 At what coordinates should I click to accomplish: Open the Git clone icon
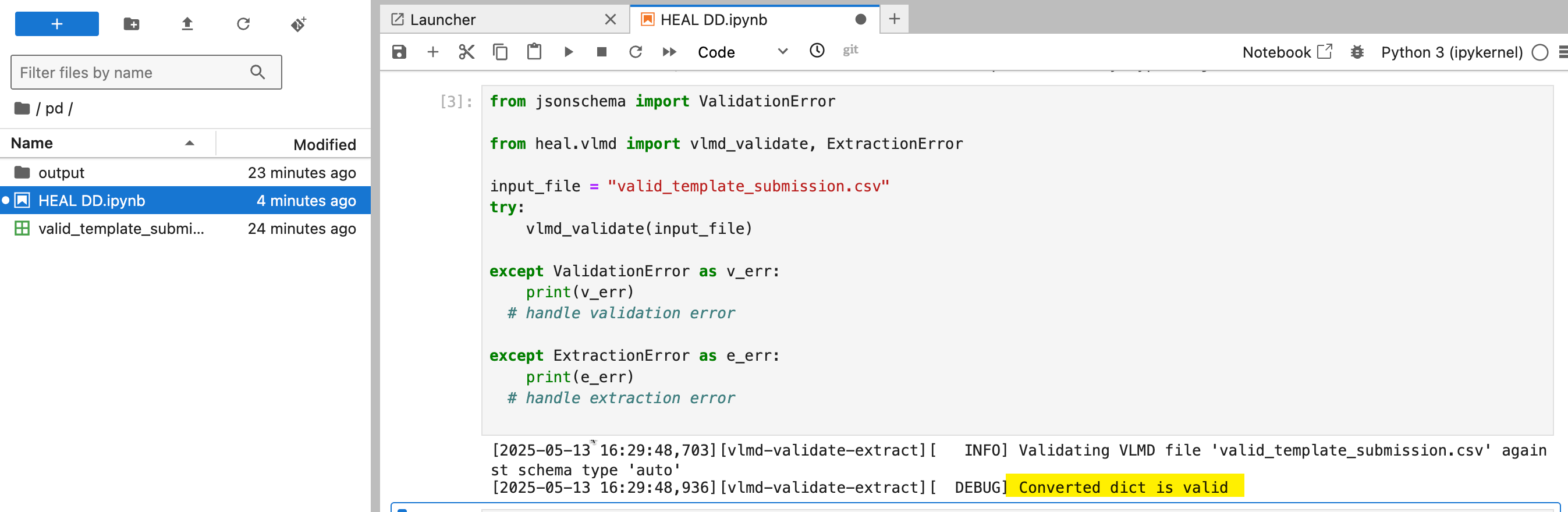coord(298,24)
